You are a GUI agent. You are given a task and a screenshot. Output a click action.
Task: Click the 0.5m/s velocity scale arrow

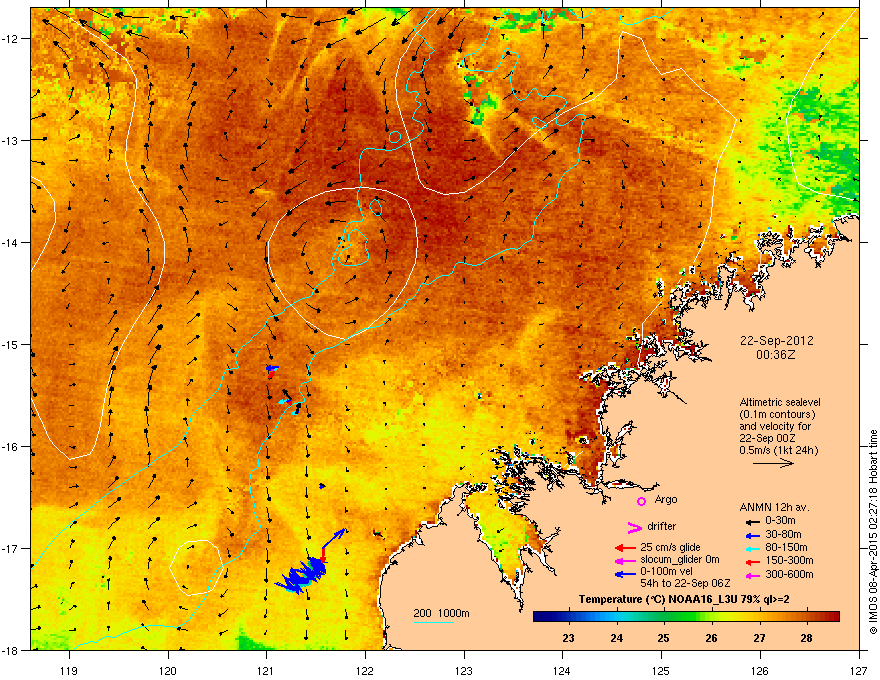coord(773,463)
